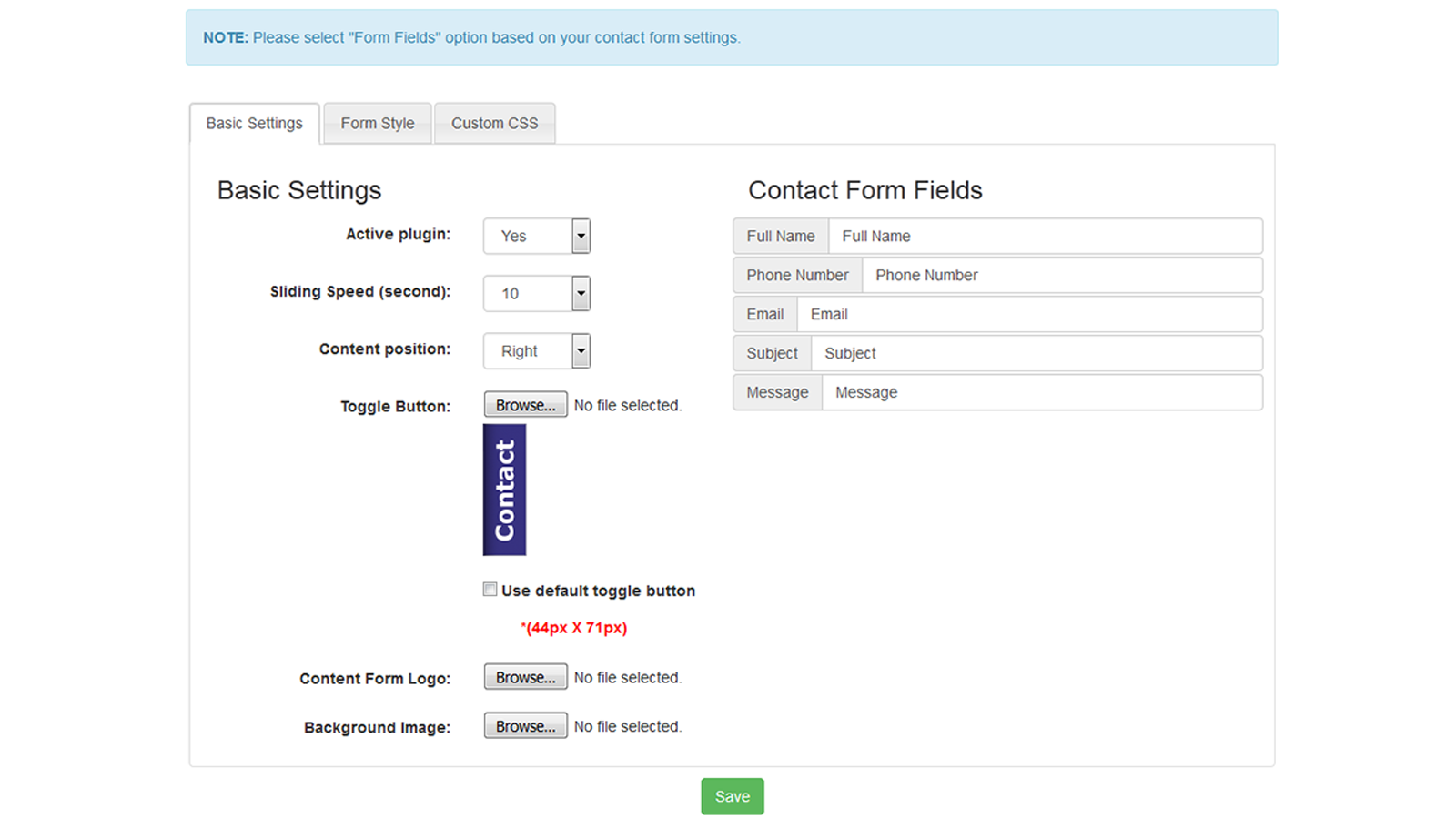This screenshot has height=819, width=1456.
Task: Select the Phone Number field
Action: [1060, 275]
